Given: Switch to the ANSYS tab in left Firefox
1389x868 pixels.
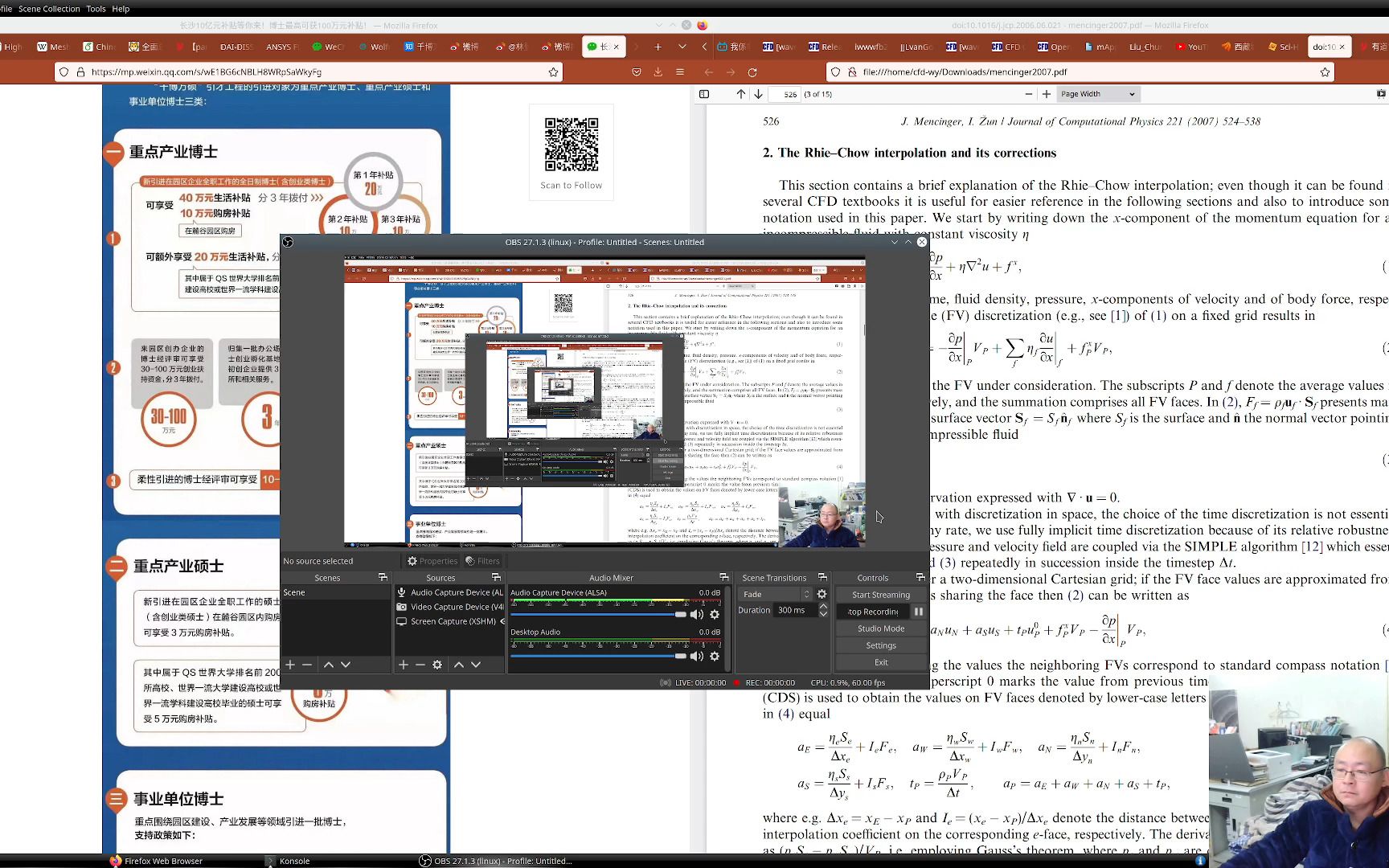Looking at the screenshot, I should tap(283, 47).
